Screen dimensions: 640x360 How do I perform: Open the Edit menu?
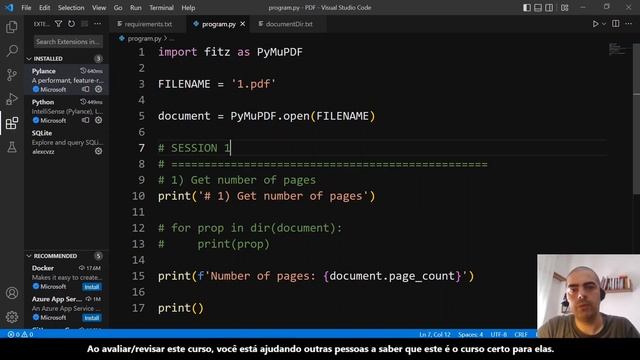(44, 8)
